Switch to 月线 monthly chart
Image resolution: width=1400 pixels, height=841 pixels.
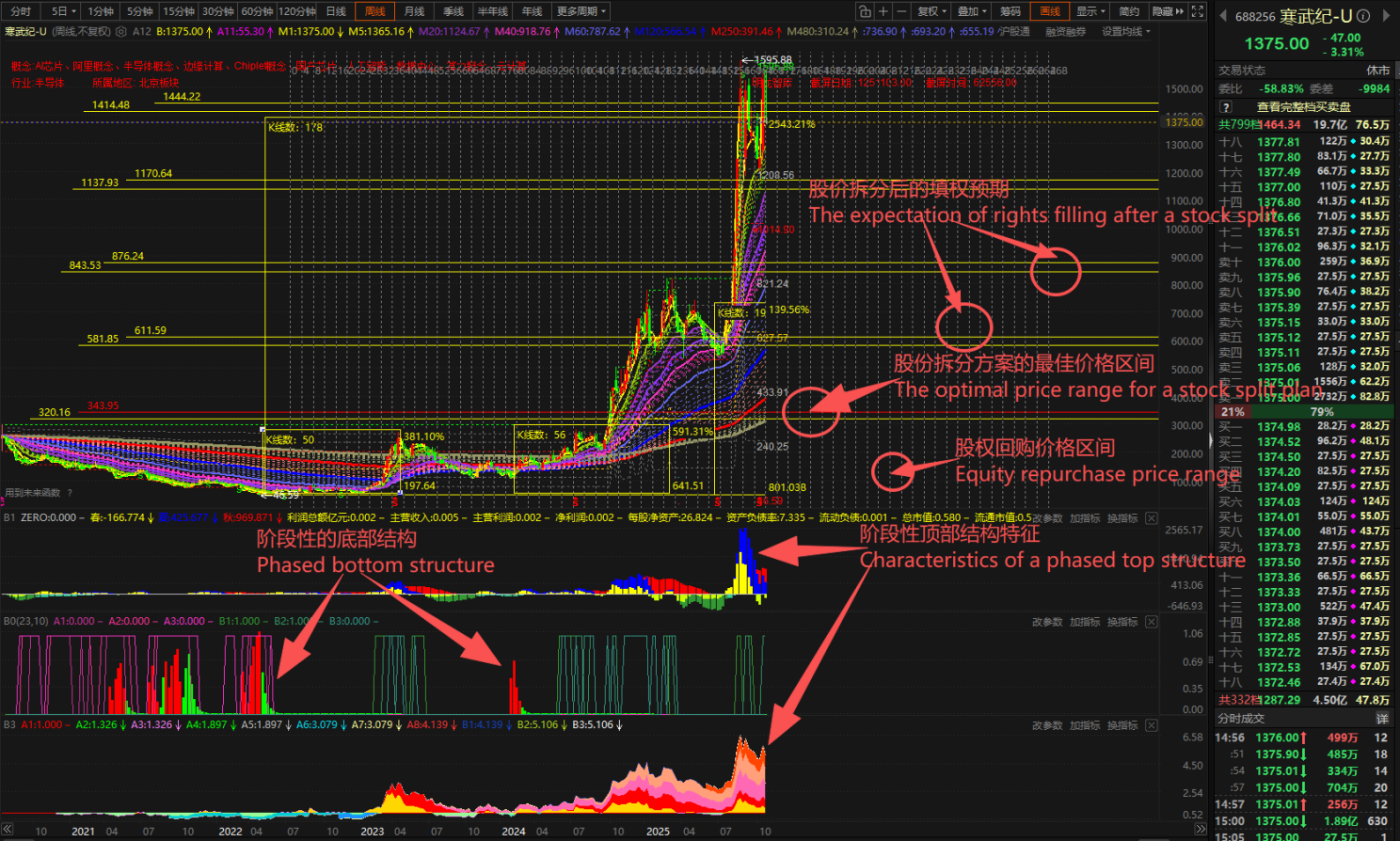pyautogui.click(x=414, y=11)
